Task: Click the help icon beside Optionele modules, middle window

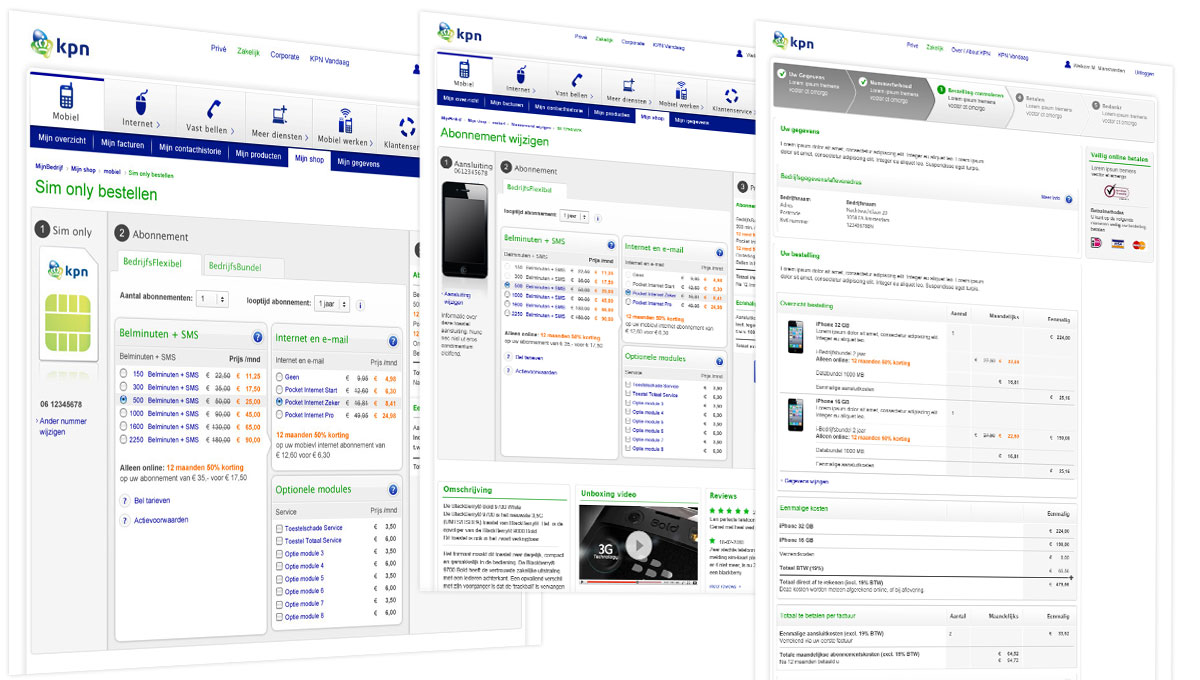Action: tap(720, 360)
